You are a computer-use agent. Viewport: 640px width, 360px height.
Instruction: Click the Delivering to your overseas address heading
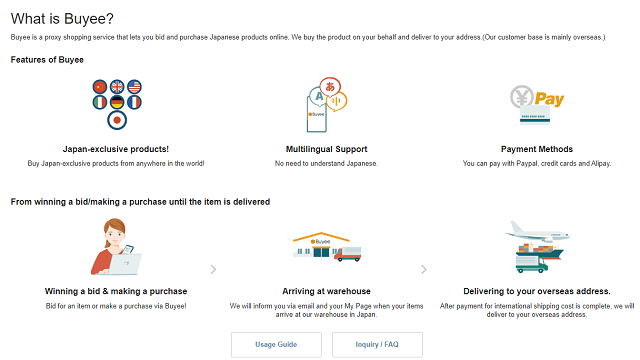(x=537, y=291)
